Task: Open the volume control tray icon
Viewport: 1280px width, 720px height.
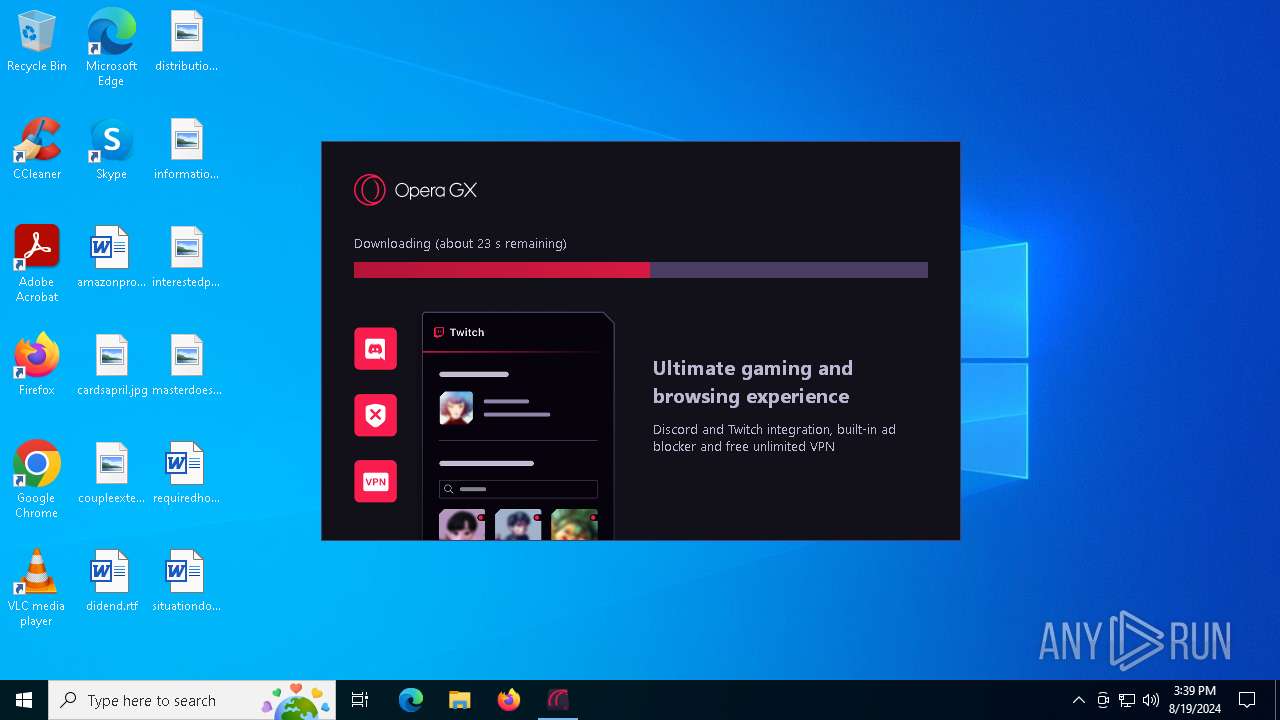Action: click(x=1151, y=700)
